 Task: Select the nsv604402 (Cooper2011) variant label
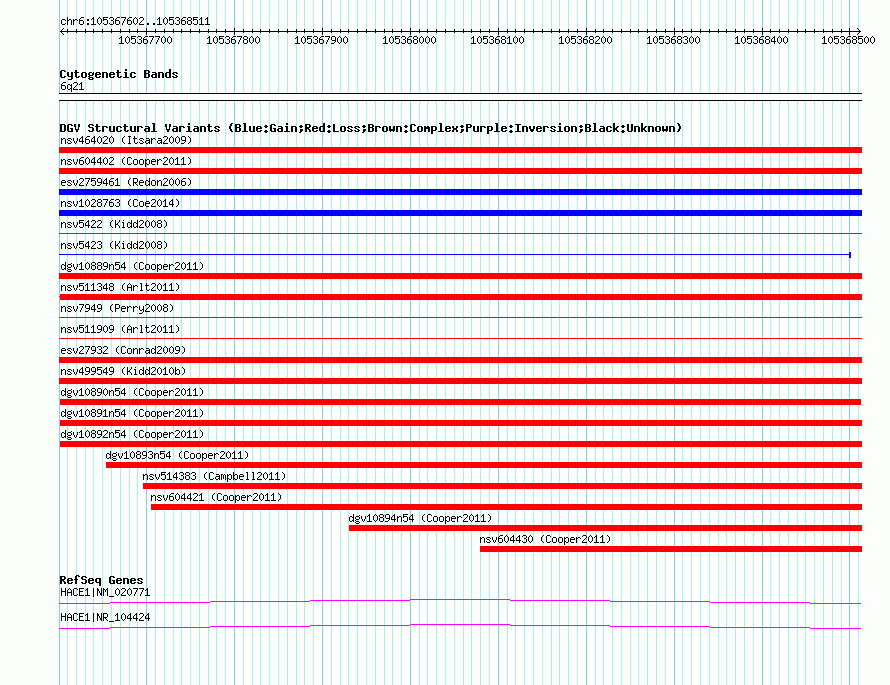click(126, 161)
